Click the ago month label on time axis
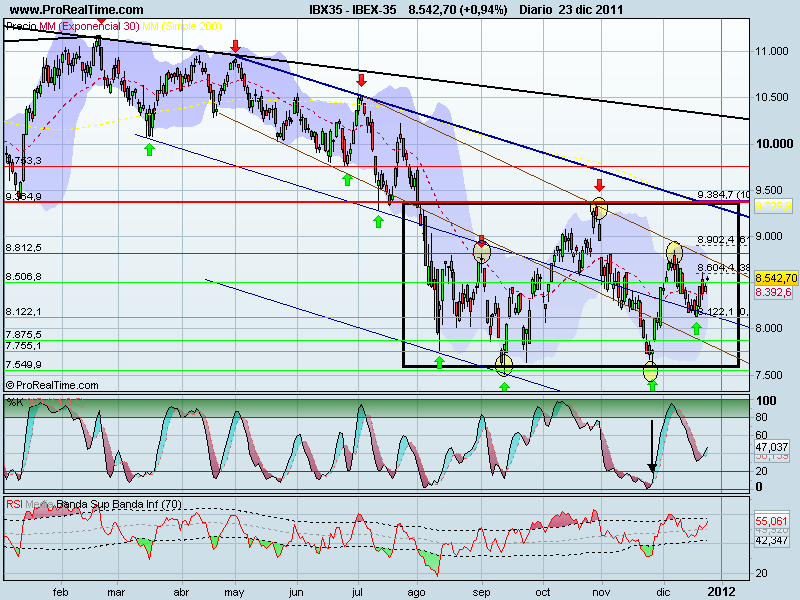The image size is (800, 600). [416, 593]
